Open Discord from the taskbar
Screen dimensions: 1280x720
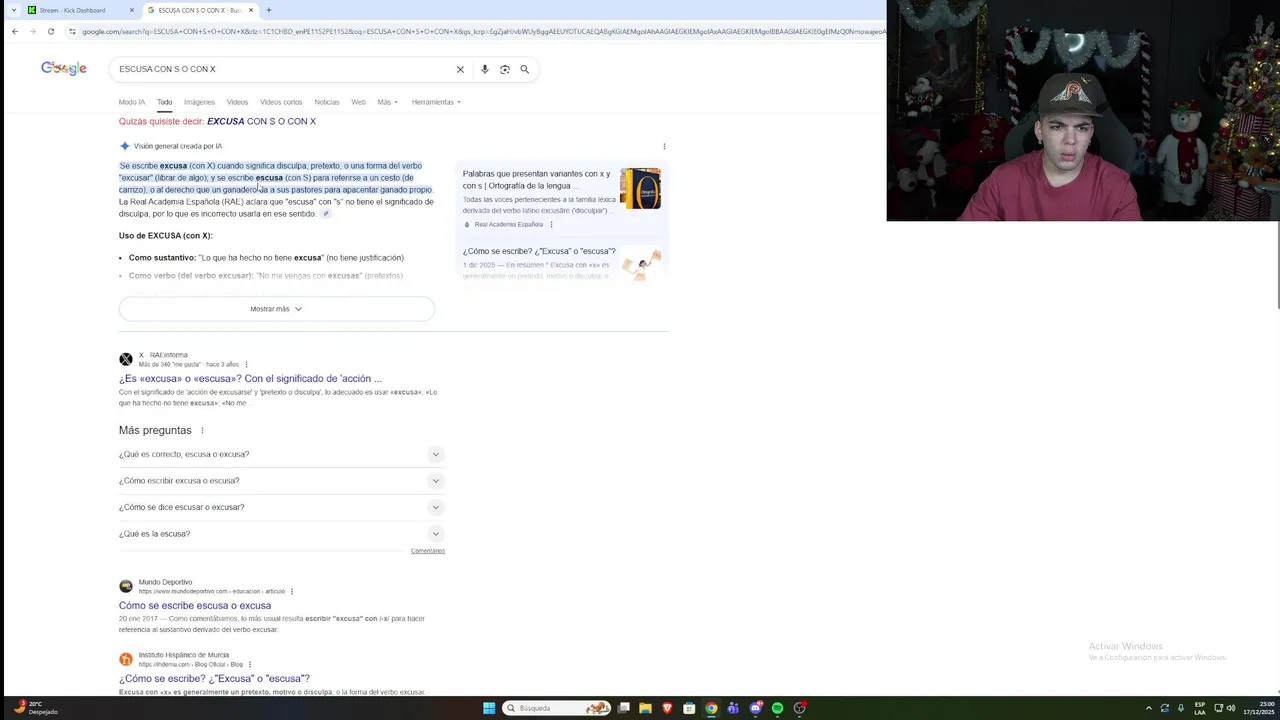(755, 708)
